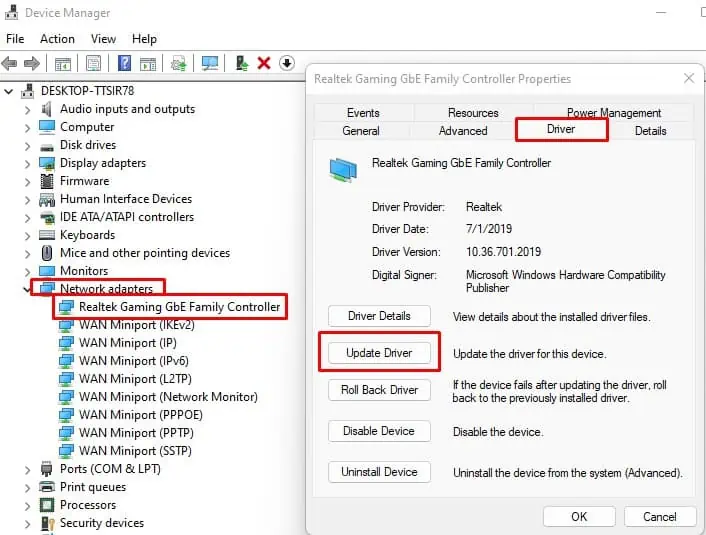Switch to the Events tab
Viewport: 706px width, 535px height.
coord(363,113)
